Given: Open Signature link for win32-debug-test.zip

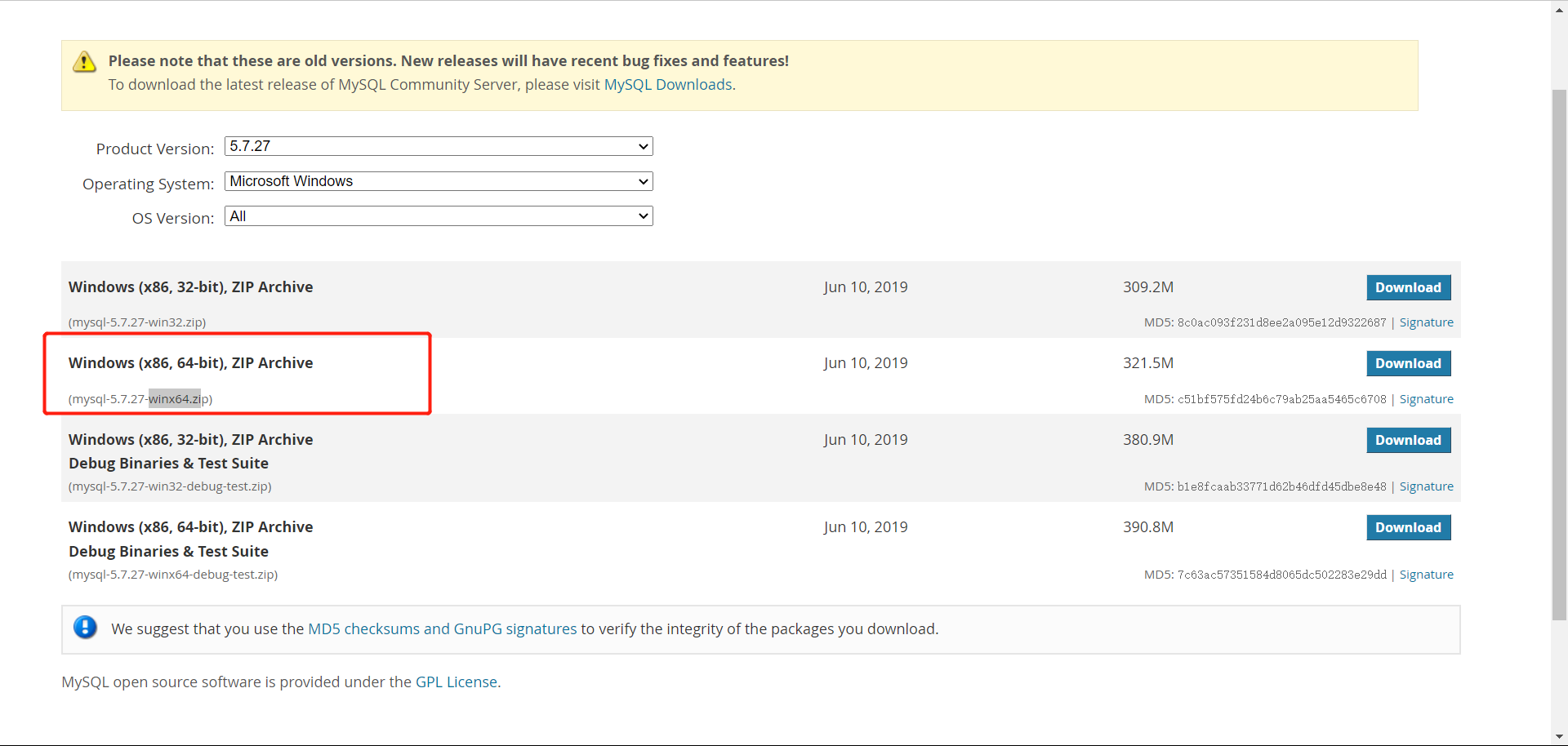Looking at the screenshot, I should coord(1427,486).
